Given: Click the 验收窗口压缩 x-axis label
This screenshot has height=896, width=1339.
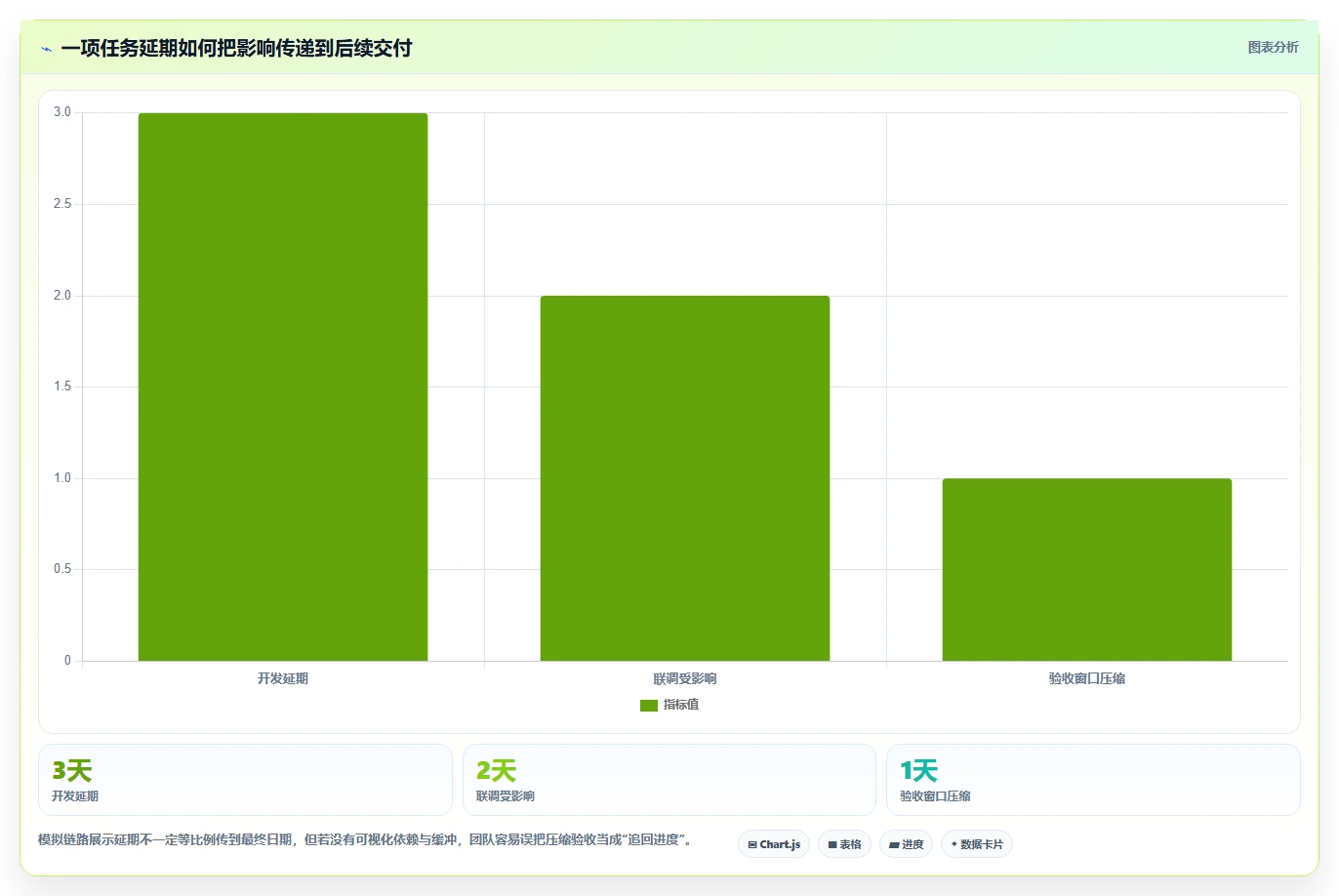Looking at the screenshot, I should [1087, 678].
